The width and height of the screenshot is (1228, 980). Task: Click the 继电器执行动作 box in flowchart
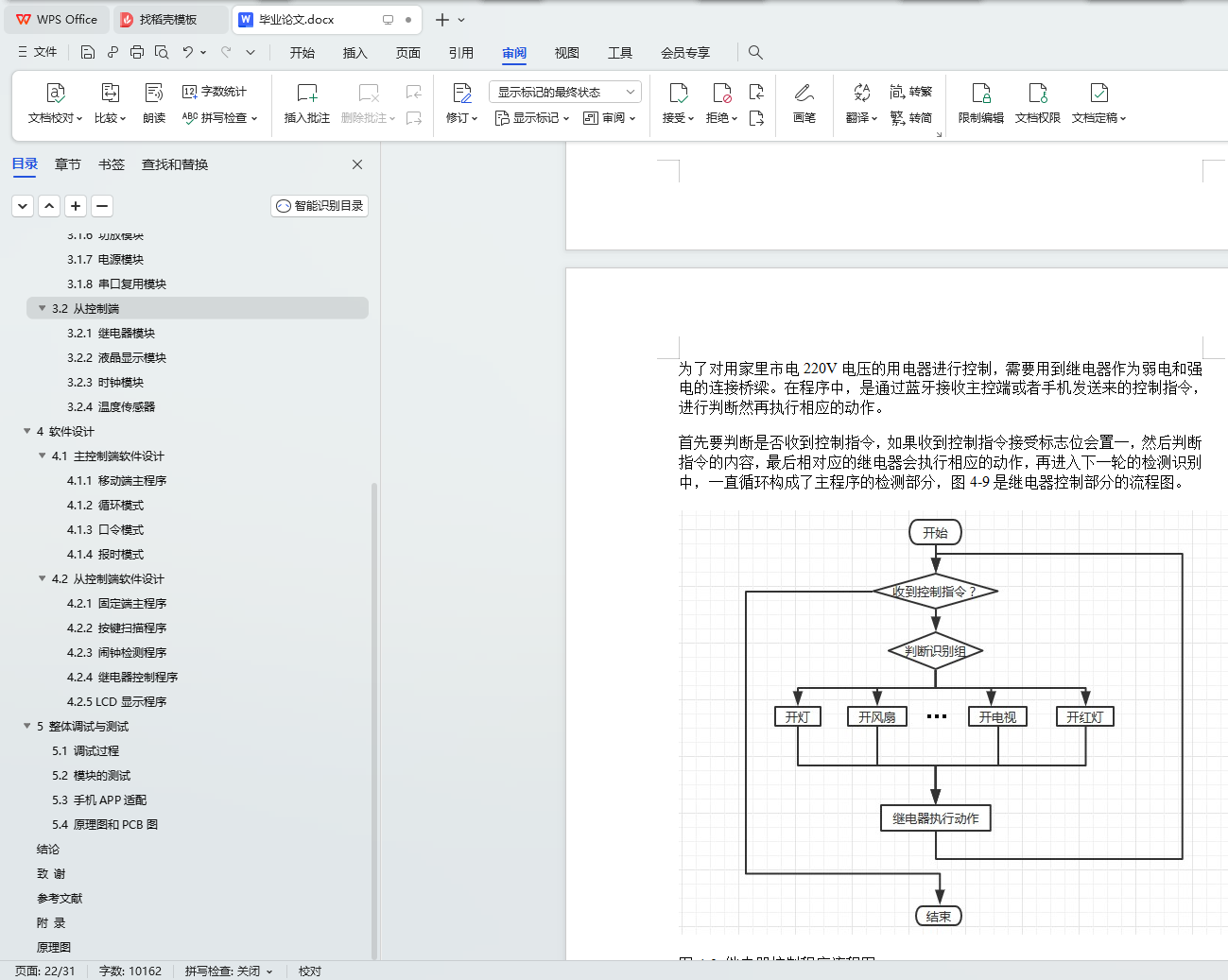[x=936, y=818]
